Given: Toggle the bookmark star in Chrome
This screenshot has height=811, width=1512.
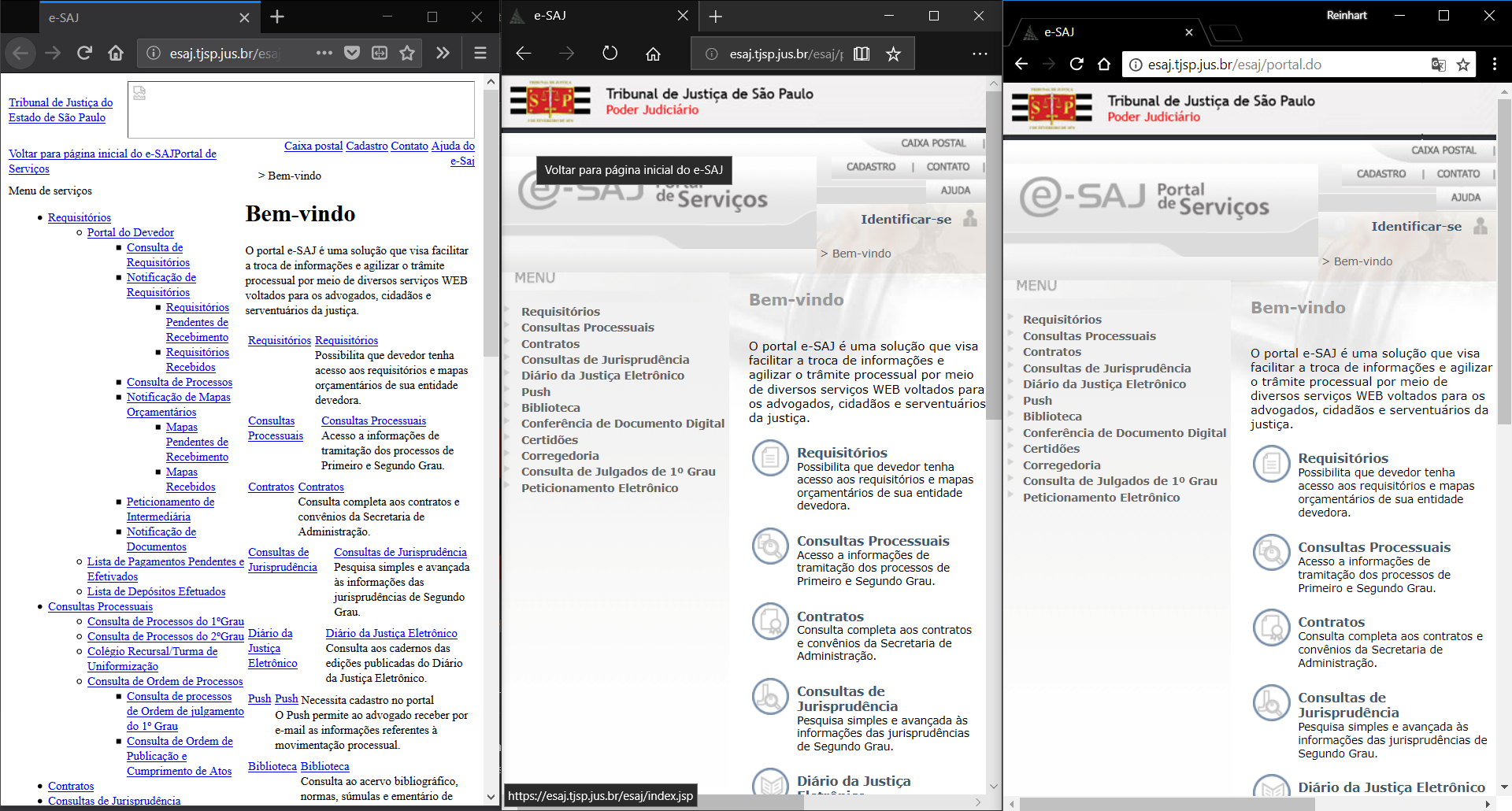Looking at the screenshot, I should point(1463,65).
